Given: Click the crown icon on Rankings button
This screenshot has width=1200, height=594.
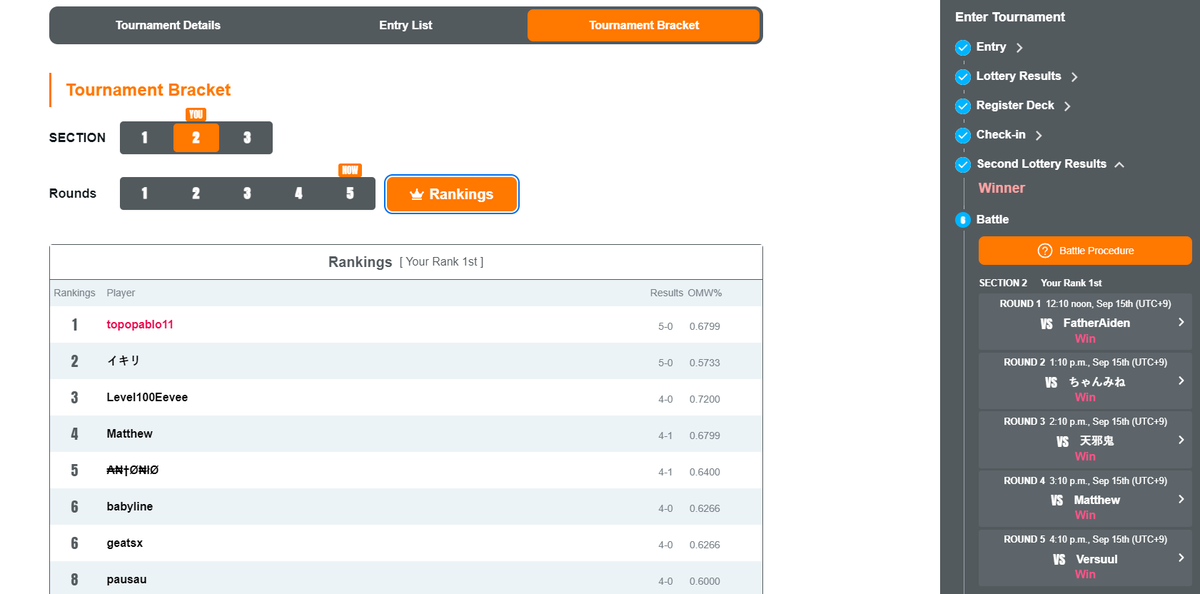Looking at the screenshot, I should 417,194.
